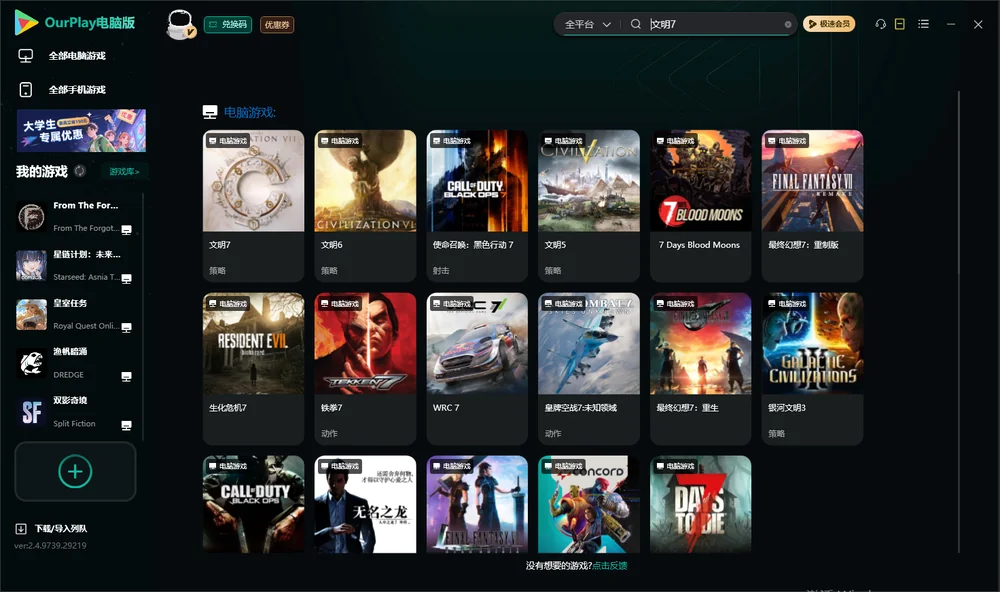Click the refresh icon beside 我的游戏
Viewport: 1000px width, 592px height.
pyautogui.click(x=80, y=171)
